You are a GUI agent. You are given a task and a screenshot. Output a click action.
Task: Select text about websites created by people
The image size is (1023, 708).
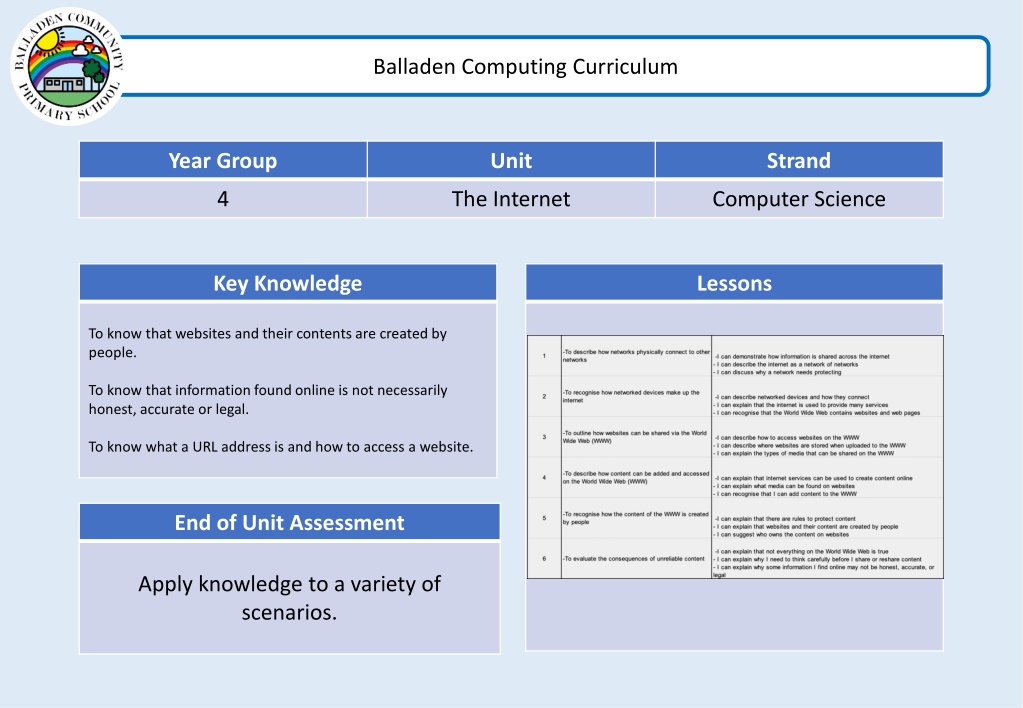tap(267, 343)
